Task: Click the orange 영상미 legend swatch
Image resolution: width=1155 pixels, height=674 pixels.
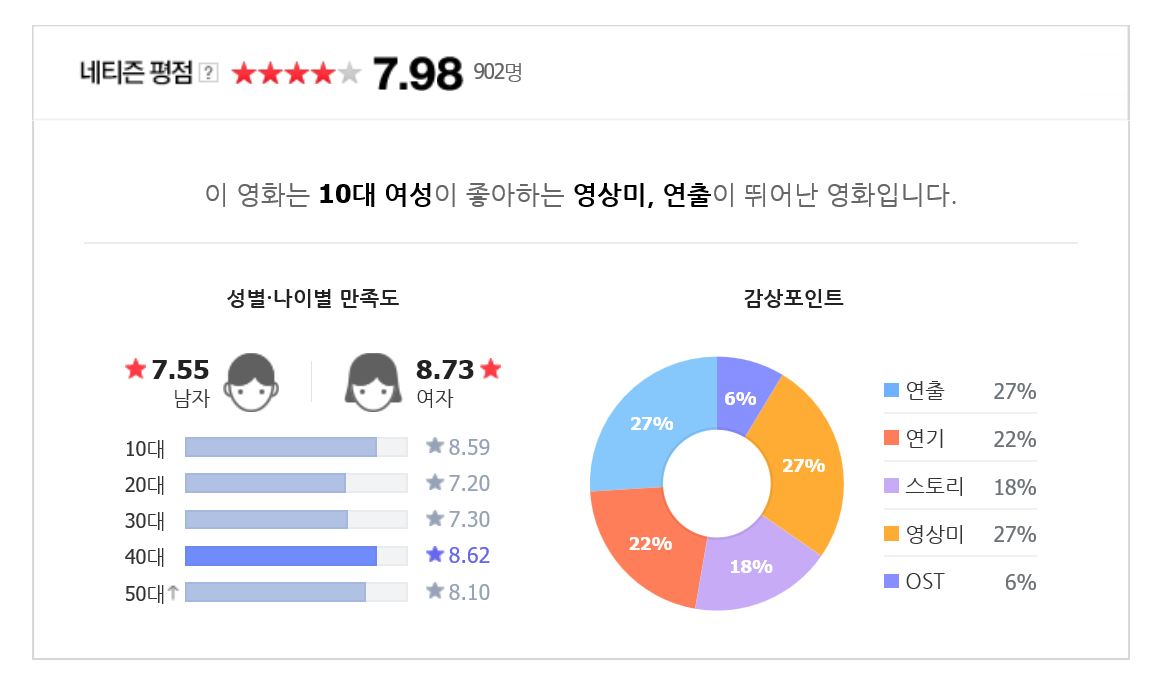Action: [x=891, y=533]
